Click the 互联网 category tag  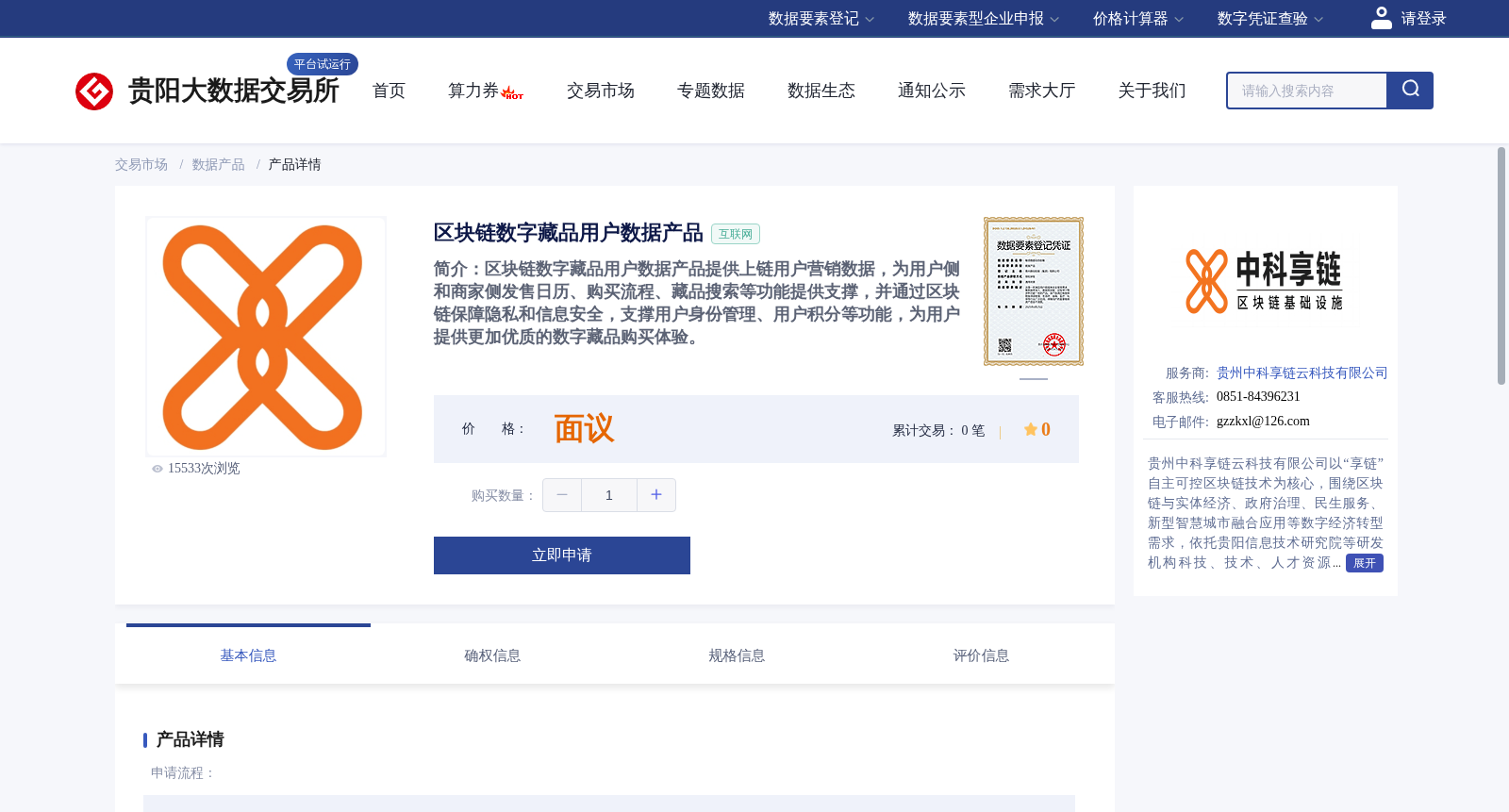coord(736,234)
